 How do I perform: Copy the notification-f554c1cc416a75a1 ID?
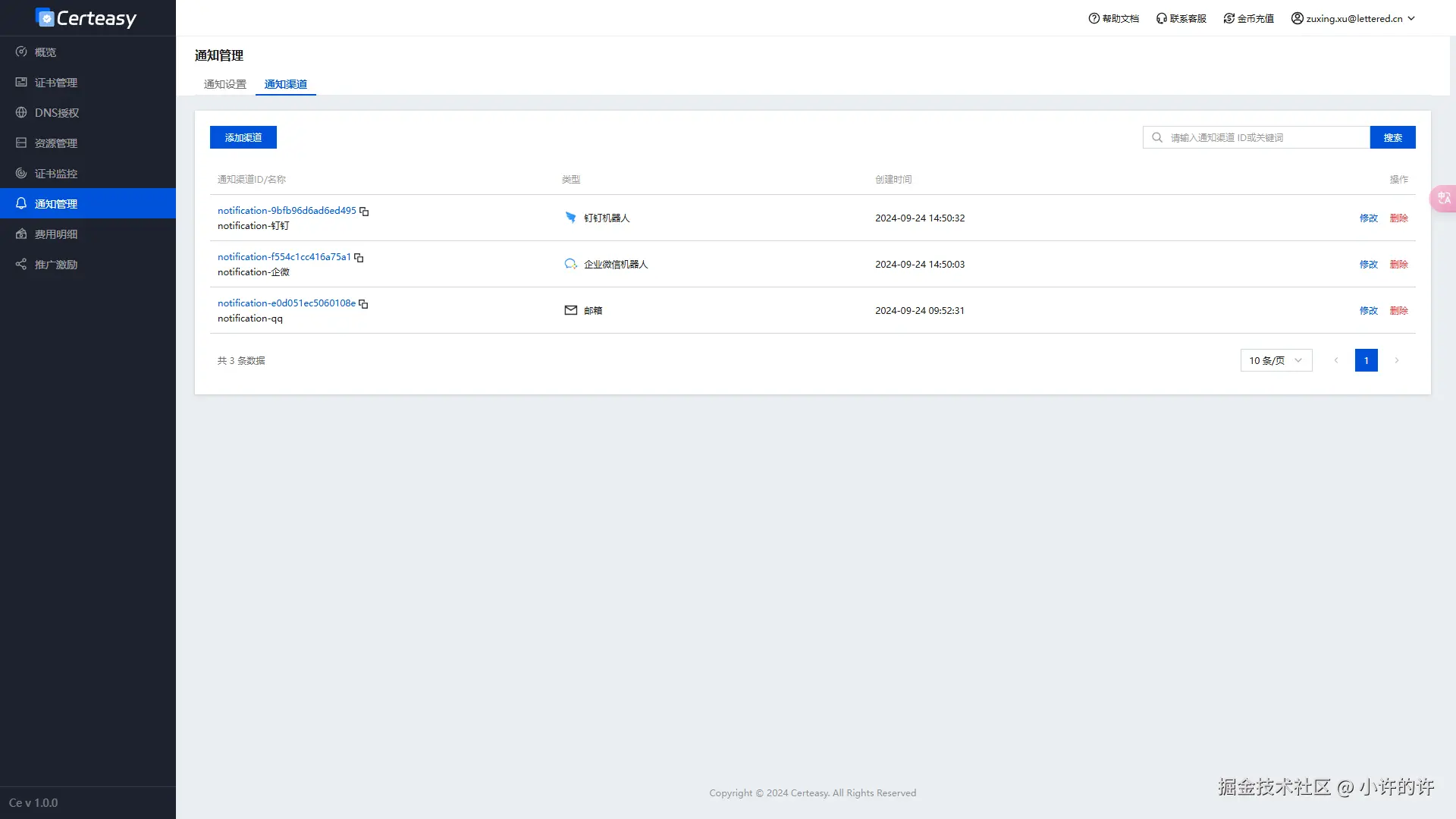[359, 258]
